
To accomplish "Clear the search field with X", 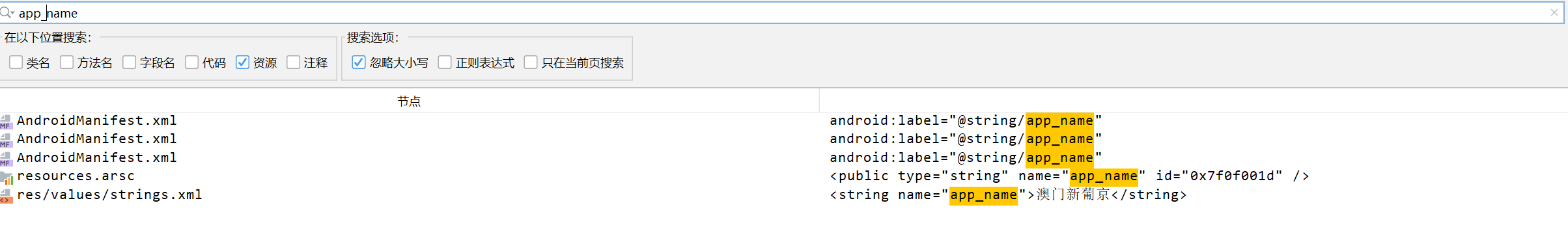I will (1554, 12).
